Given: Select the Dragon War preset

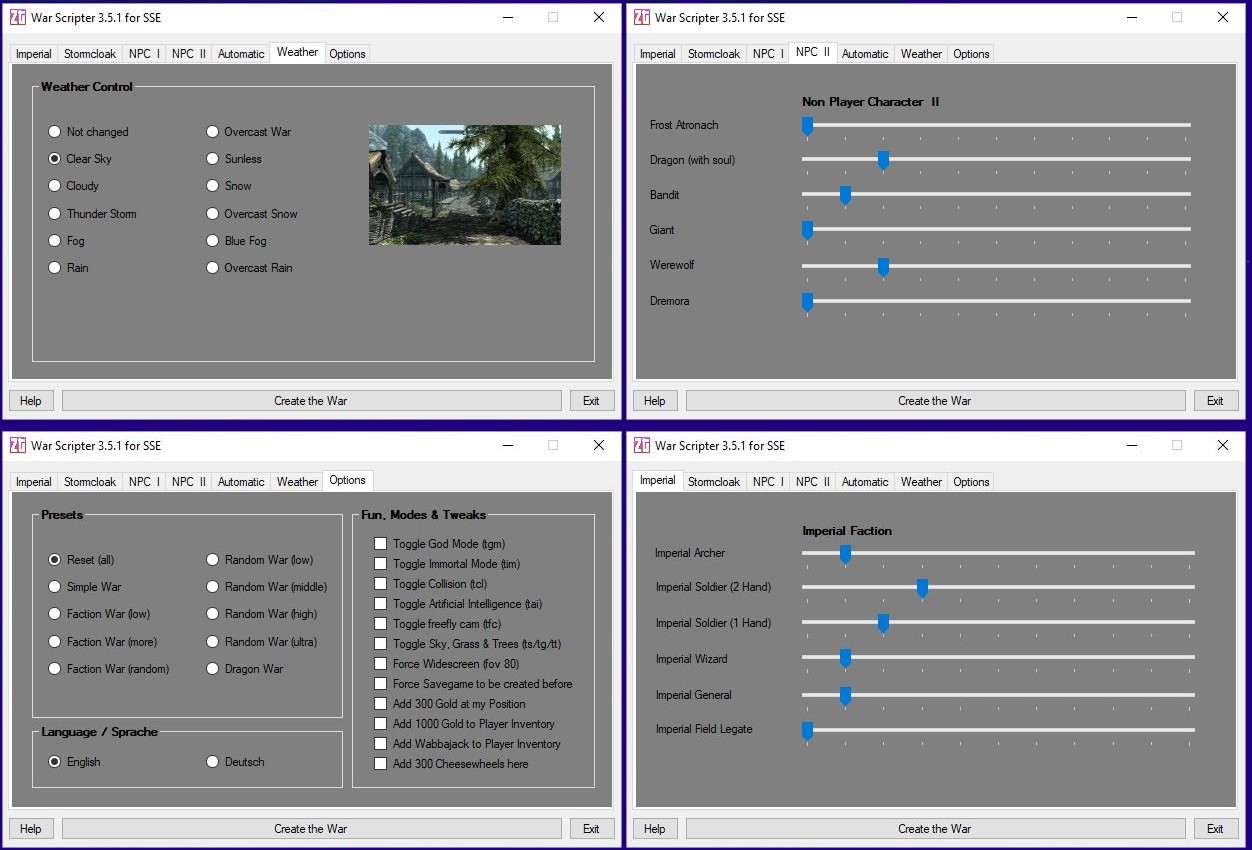Looking at the screenshot, I should pos(213,669).
